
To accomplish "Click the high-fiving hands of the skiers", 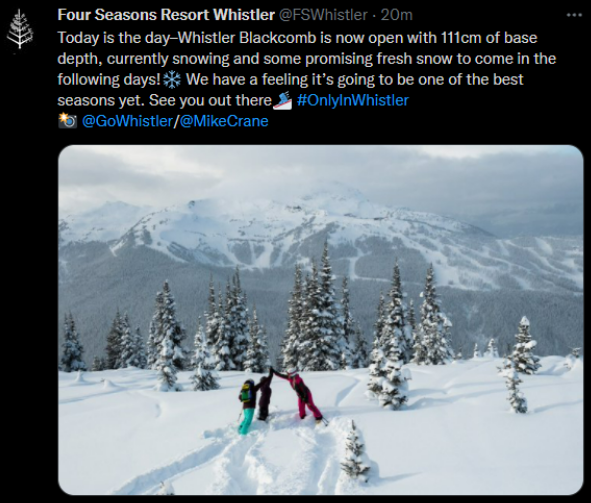I will [273, 370].
